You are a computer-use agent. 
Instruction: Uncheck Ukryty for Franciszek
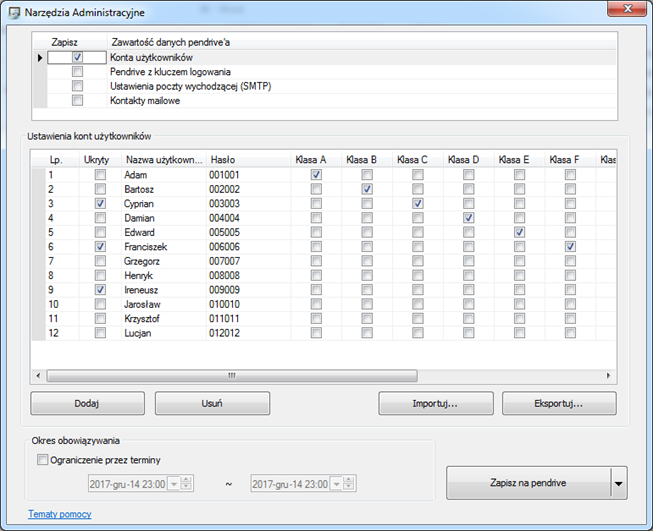click(100, 247)
